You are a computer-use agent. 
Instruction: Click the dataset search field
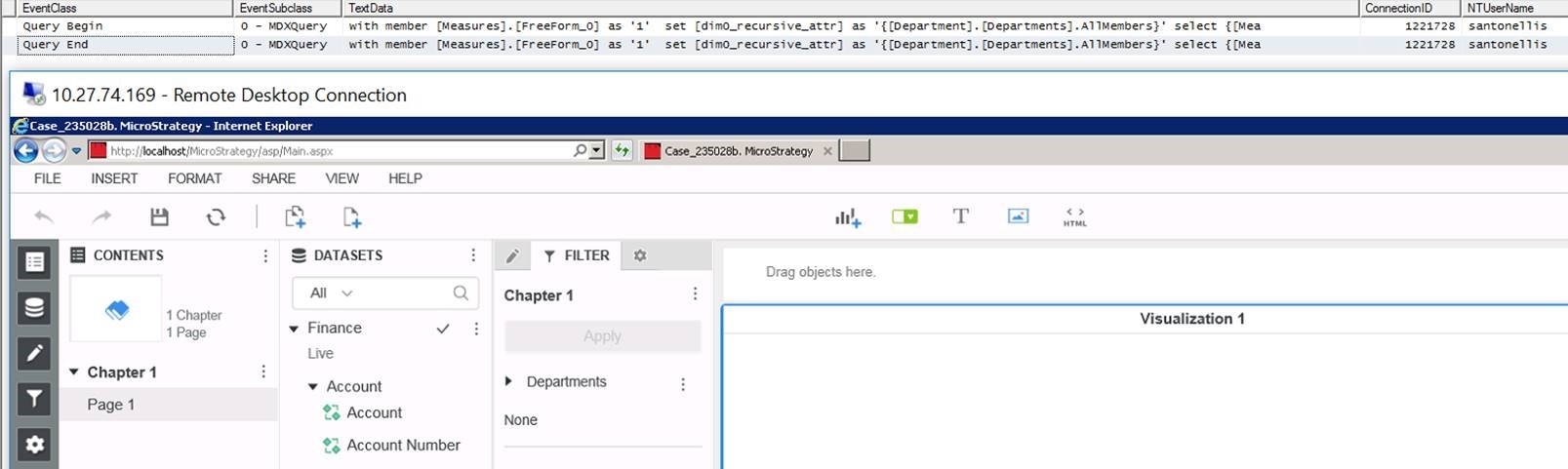click(384, 293)
